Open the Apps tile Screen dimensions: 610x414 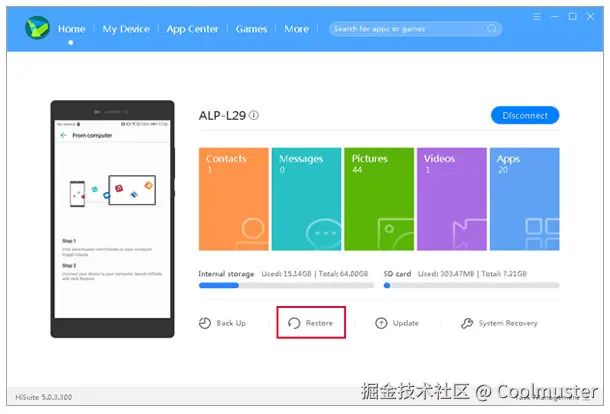tap(524, 199)
